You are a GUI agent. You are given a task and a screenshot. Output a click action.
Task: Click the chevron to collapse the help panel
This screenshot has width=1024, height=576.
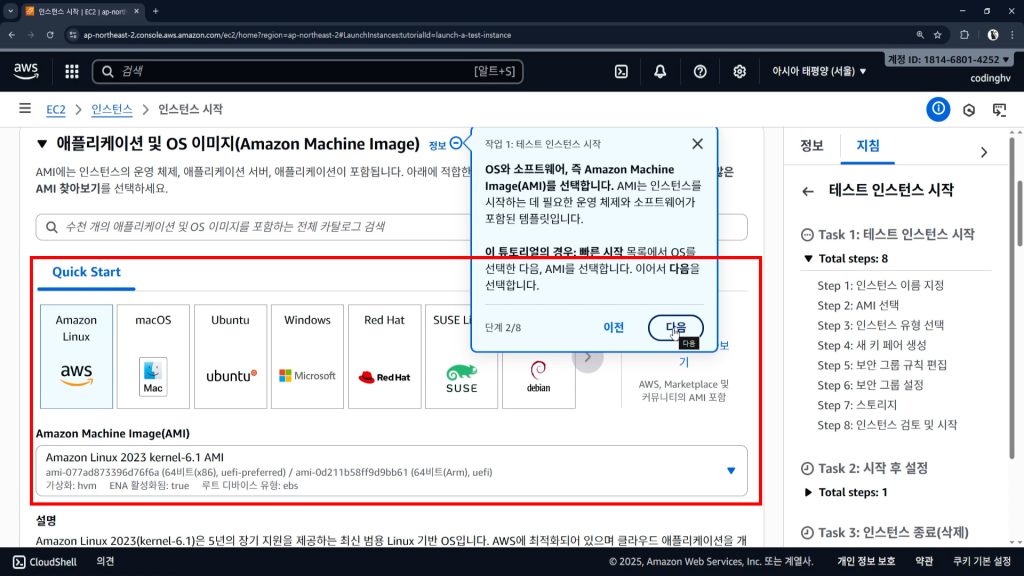click(984, 152)
